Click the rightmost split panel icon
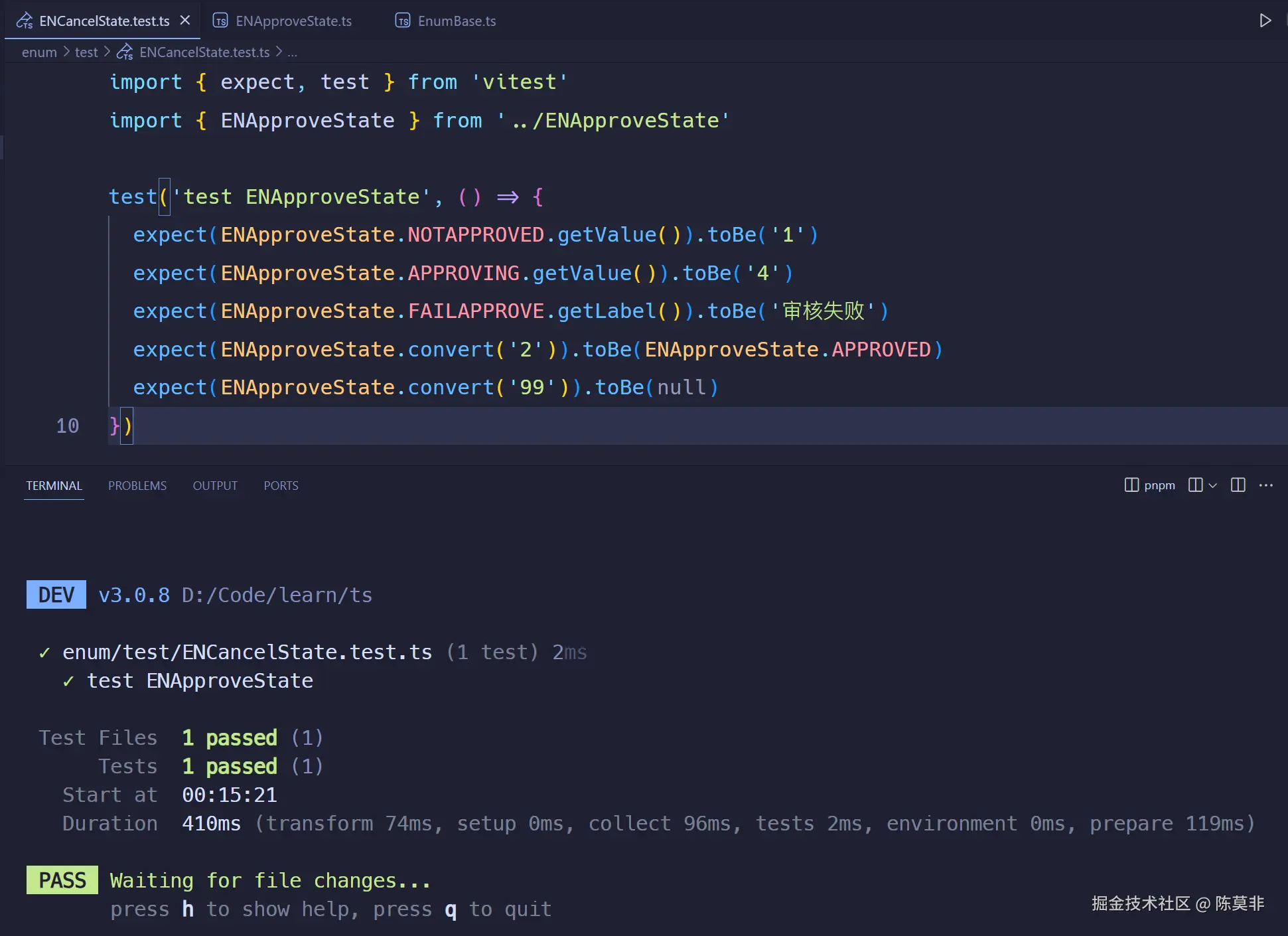This screenshot has height=936, width=1288. point(1238,485)
